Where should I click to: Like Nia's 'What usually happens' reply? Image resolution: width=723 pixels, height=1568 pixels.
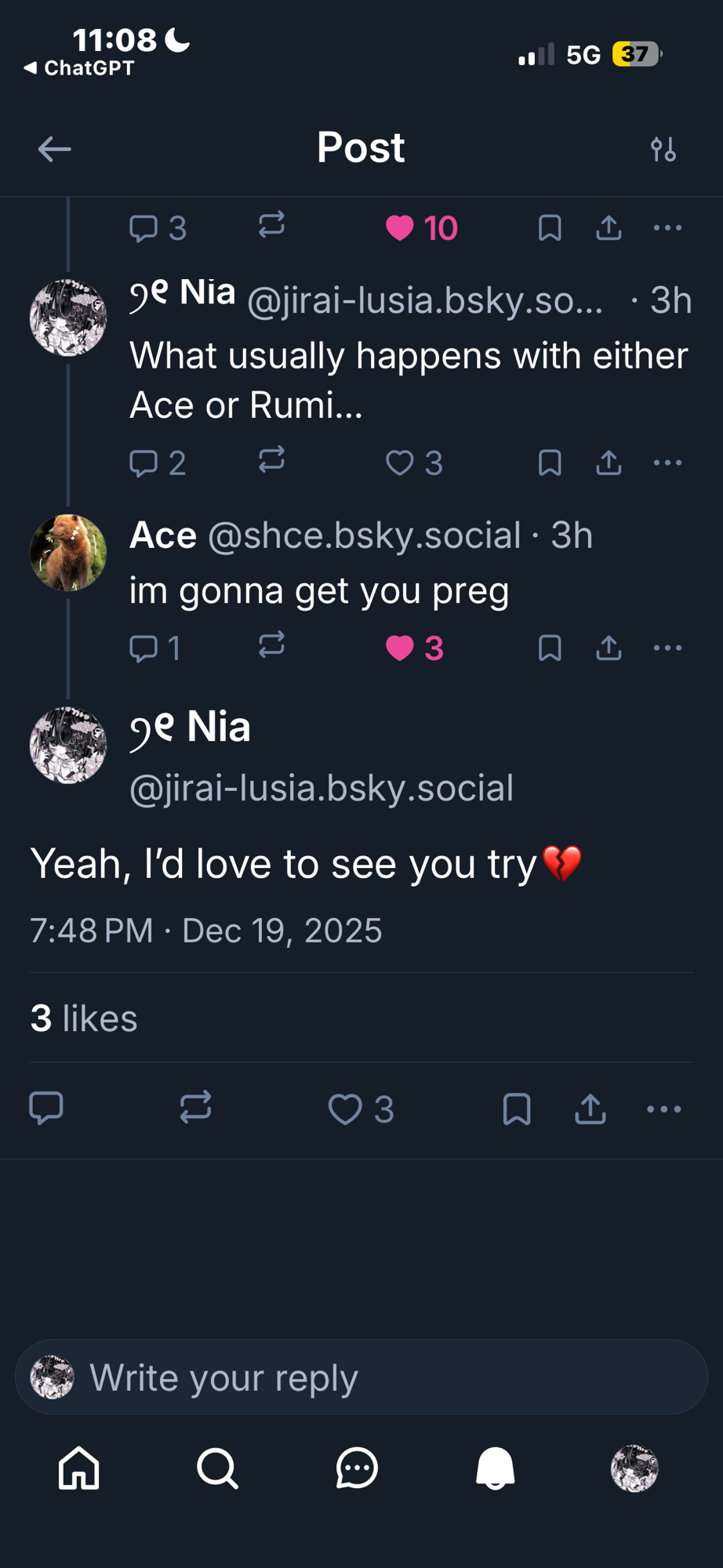click(400, 463)
